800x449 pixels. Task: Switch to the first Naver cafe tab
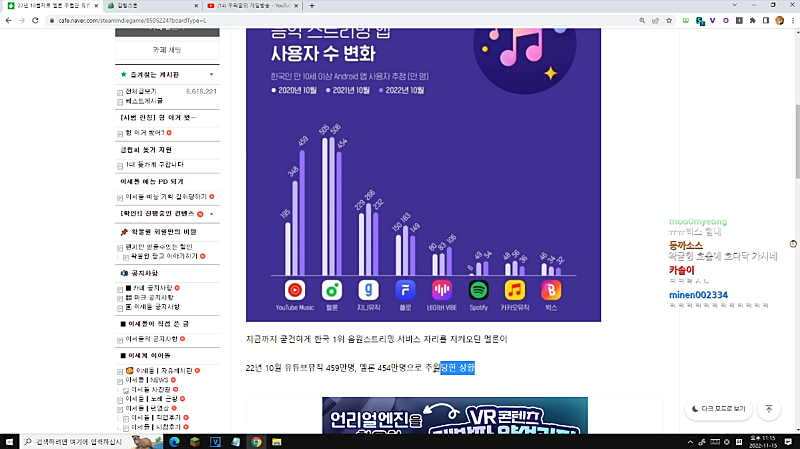53,6
